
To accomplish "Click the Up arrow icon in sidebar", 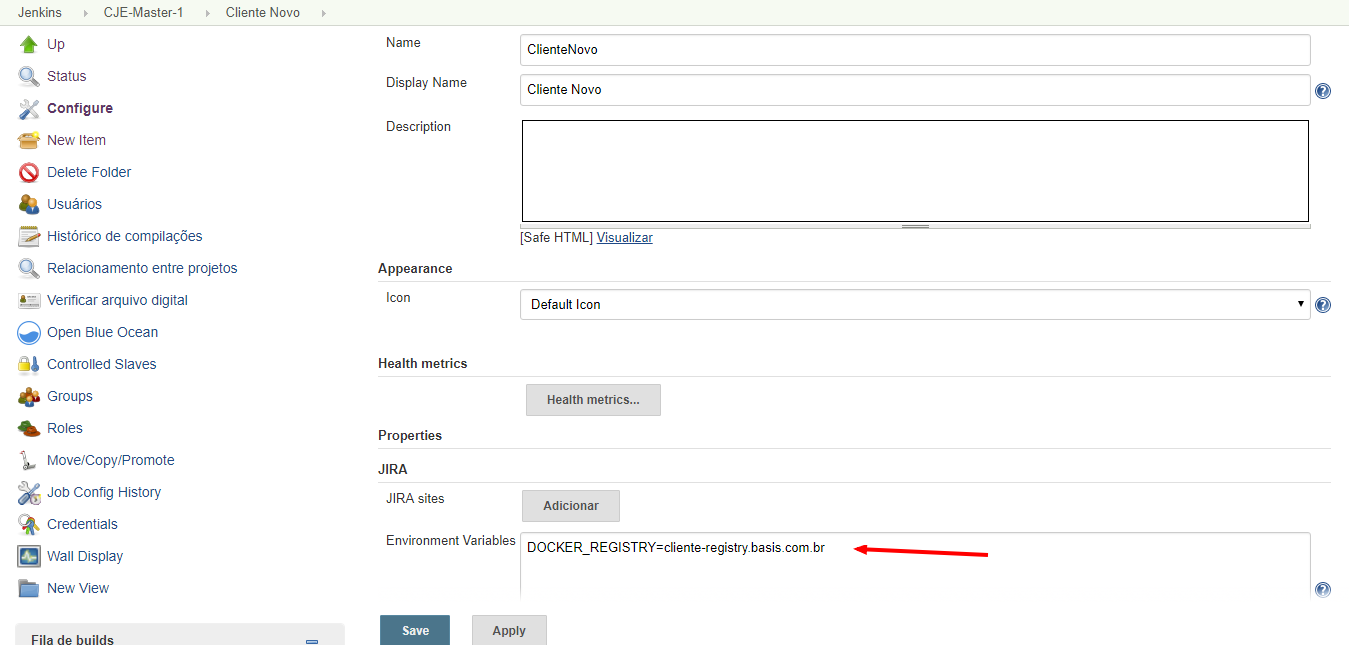I will pyautogui.click(x=28, y=44).
